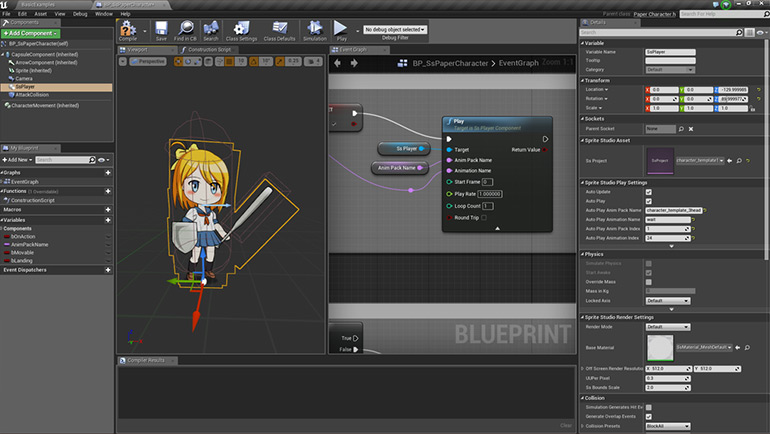770x434 pixels.
Task: Collapse the Physics section
Action: [x=583, y=254]
